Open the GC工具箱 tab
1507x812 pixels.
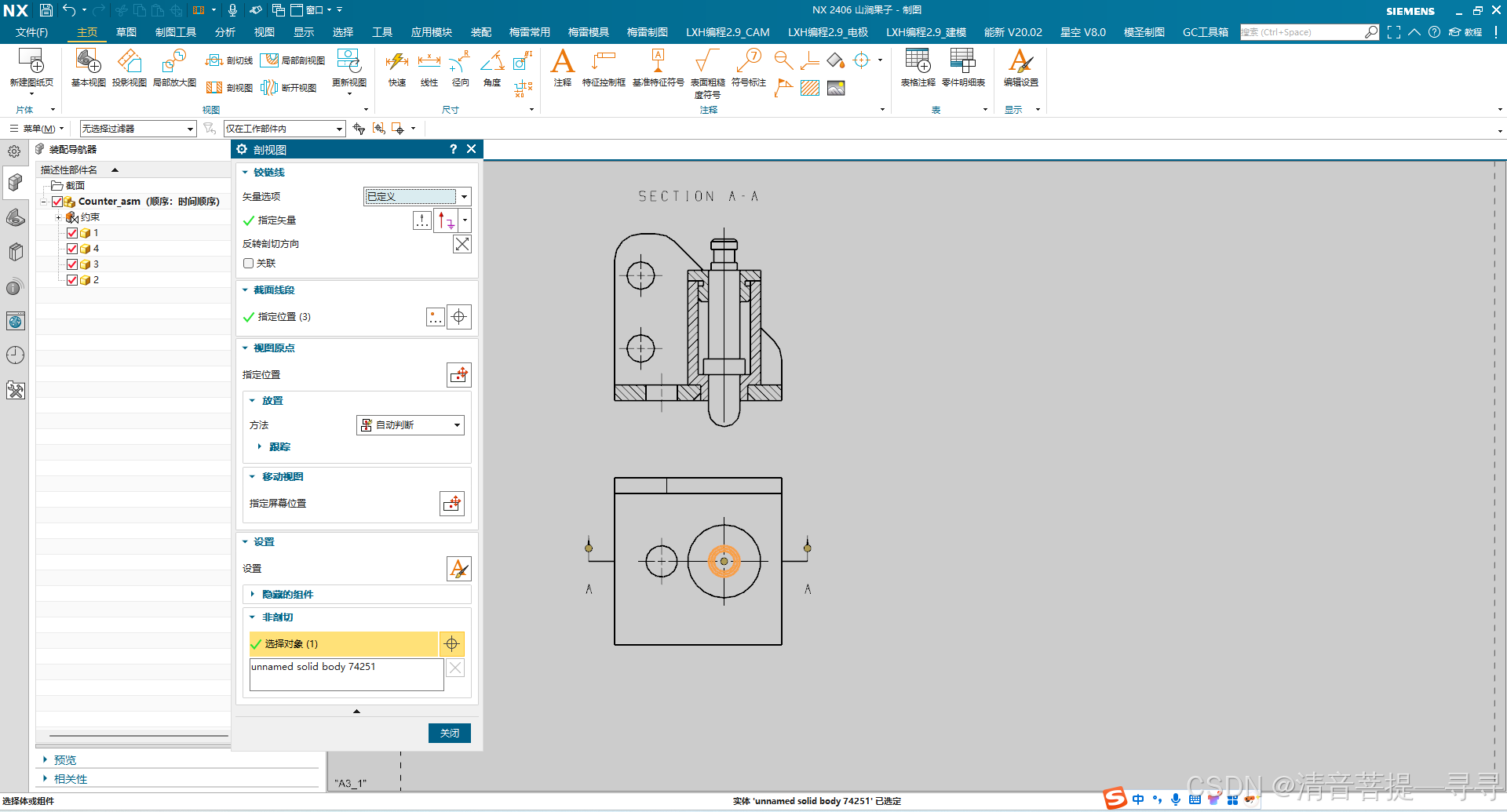coord(1206,32)
